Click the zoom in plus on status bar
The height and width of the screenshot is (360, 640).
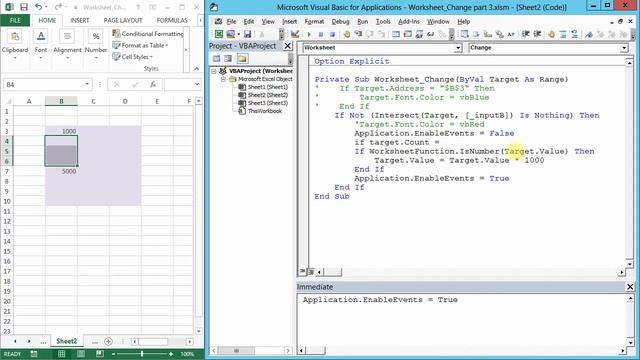point(171,354)
